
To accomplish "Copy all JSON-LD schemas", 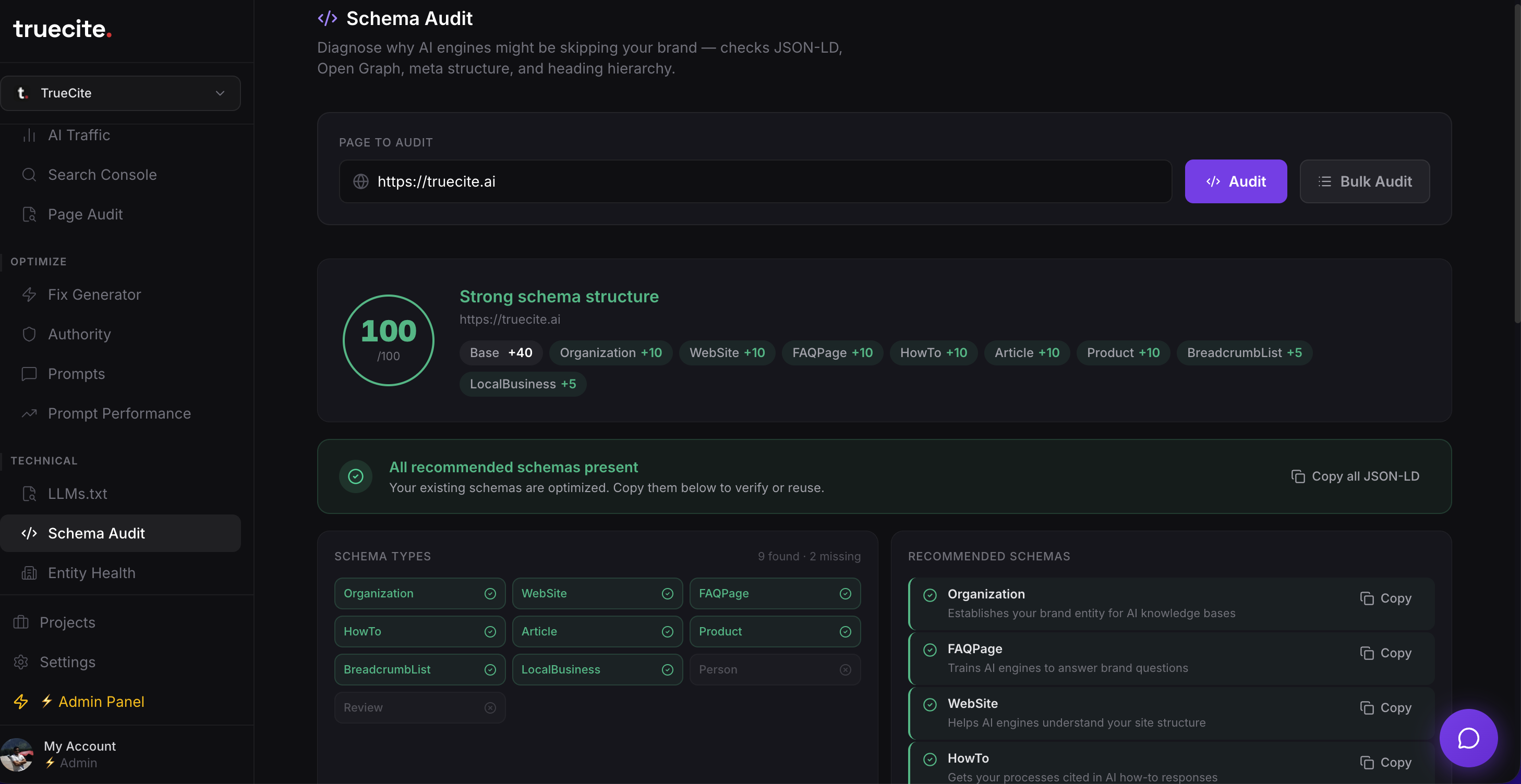I will [1355, 476].
